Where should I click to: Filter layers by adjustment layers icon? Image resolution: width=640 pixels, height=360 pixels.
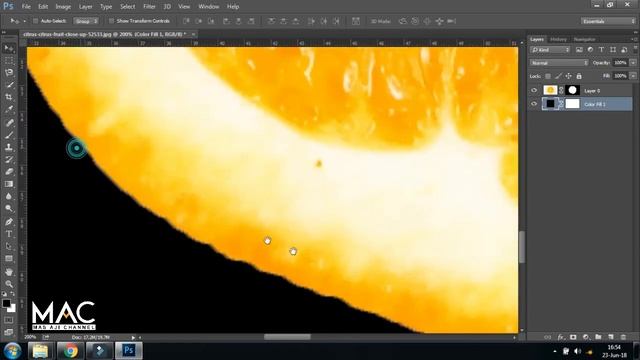pyautogui.click(x=590, y=50)
